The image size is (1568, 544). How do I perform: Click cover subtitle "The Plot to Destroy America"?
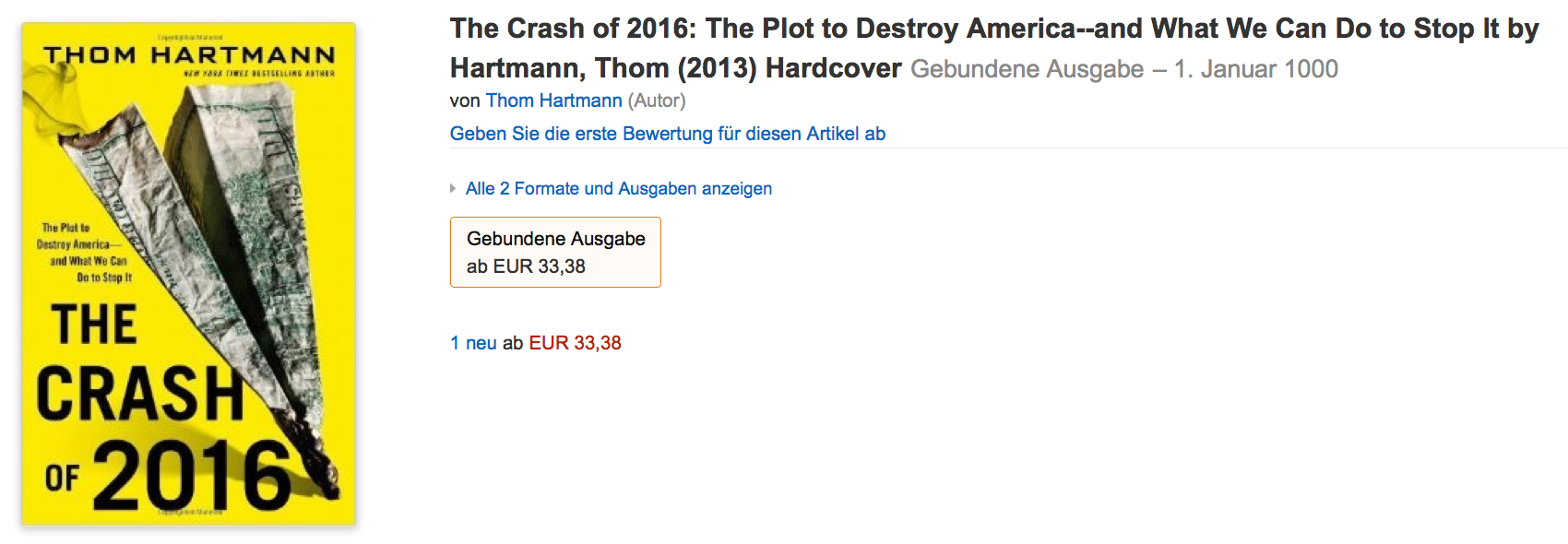(83, 252)
